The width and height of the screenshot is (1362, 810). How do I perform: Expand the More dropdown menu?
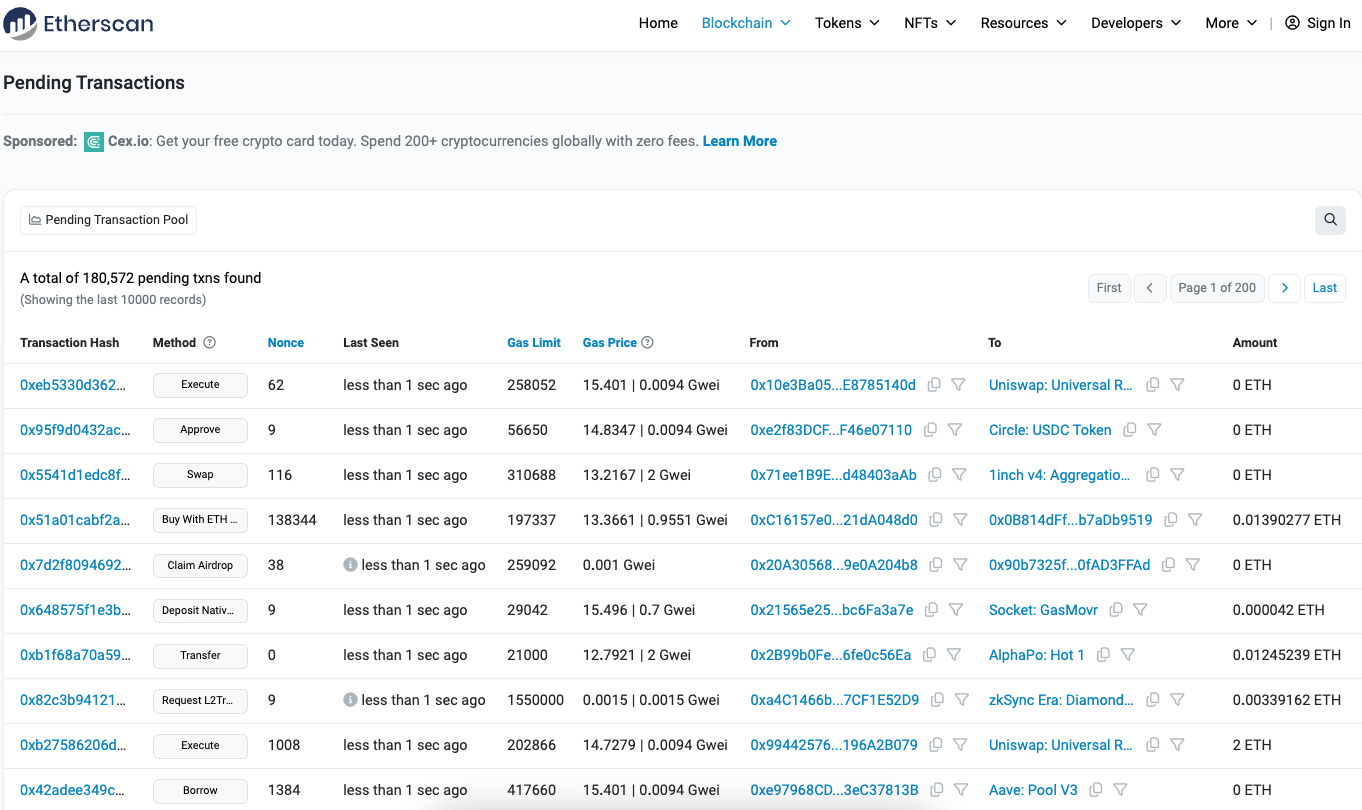coord(1231,23)
